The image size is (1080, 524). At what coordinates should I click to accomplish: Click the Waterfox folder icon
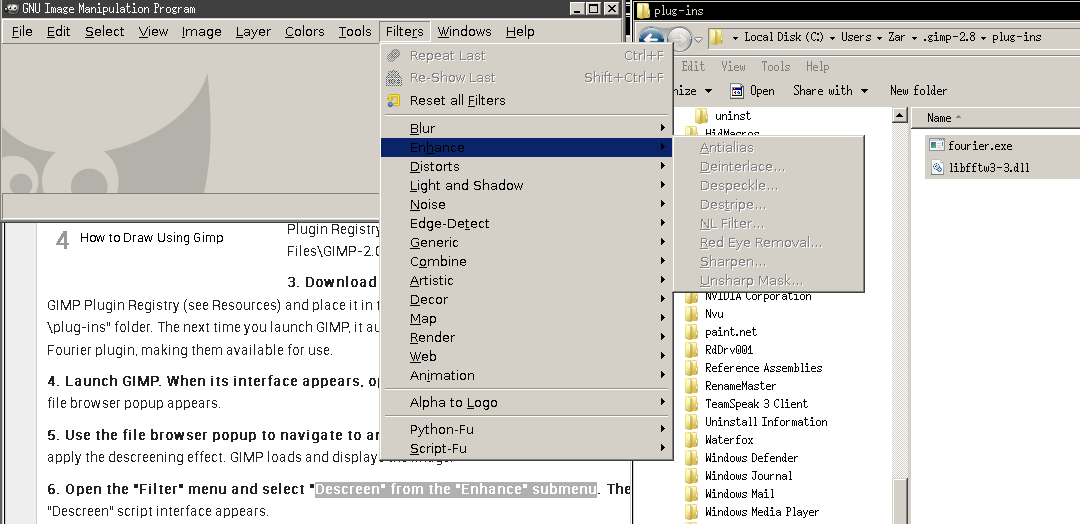692,440
